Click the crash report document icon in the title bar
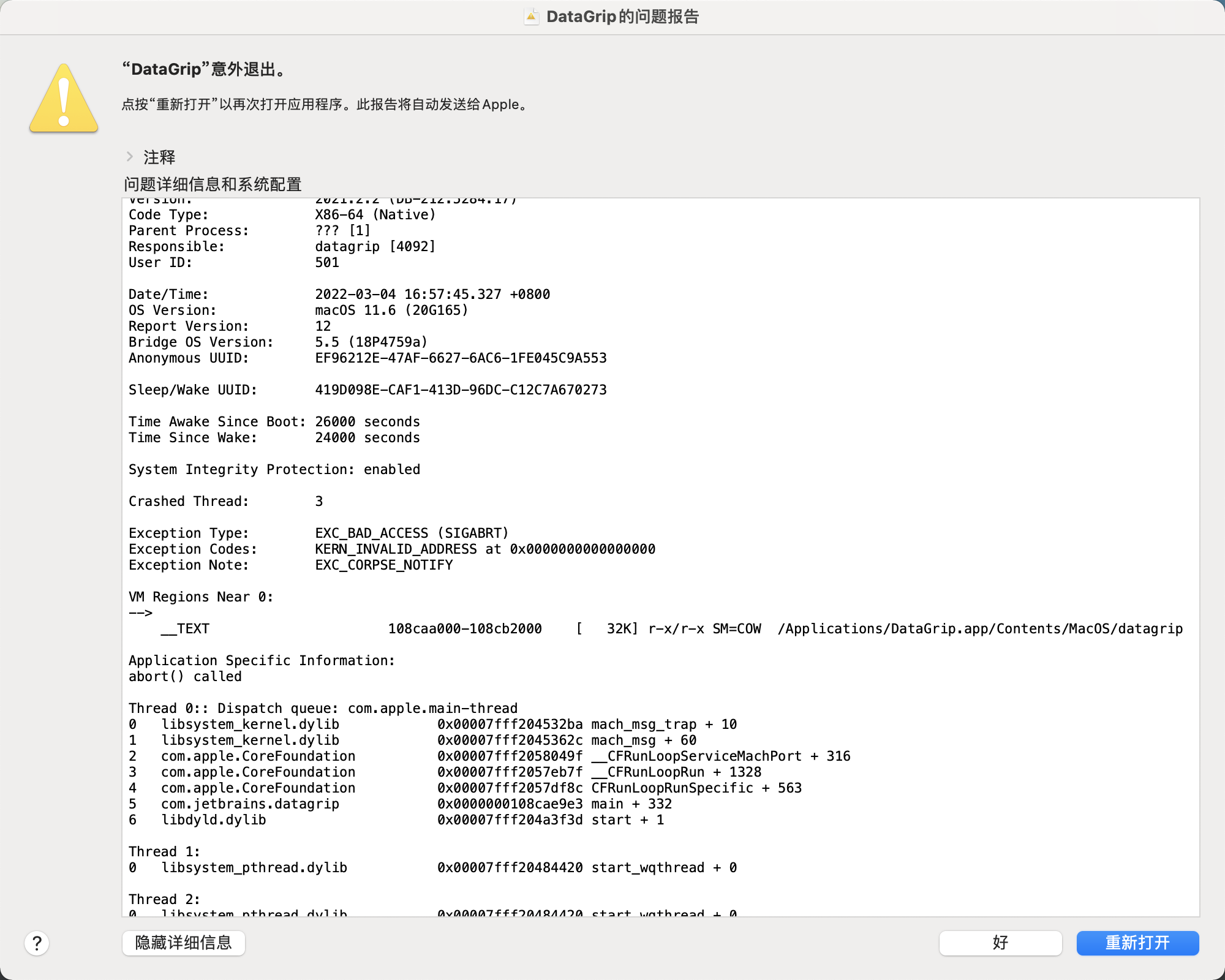This screenshot has width=1225, height=980. click(530, 17)
